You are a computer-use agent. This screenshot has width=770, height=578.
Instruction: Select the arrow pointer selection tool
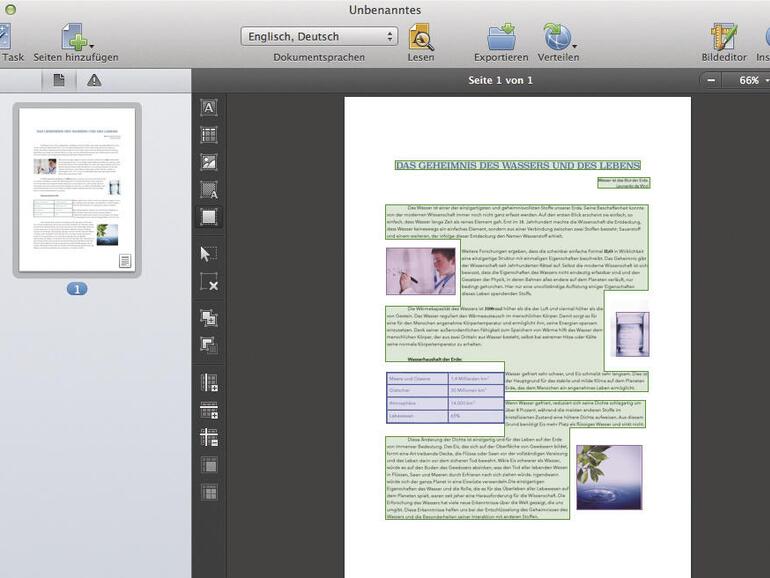coord(209,253)
